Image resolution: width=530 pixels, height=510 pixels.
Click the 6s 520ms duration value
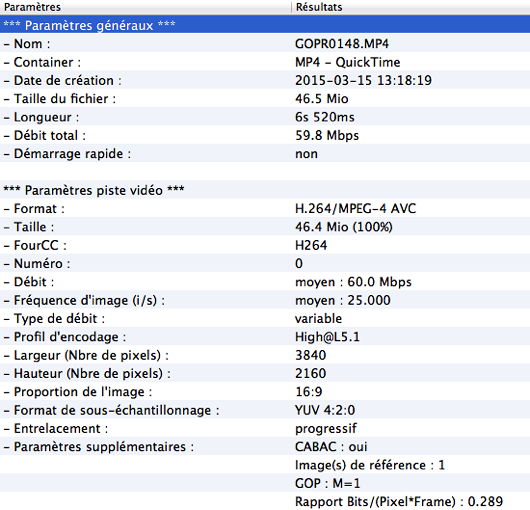[325, 117]
